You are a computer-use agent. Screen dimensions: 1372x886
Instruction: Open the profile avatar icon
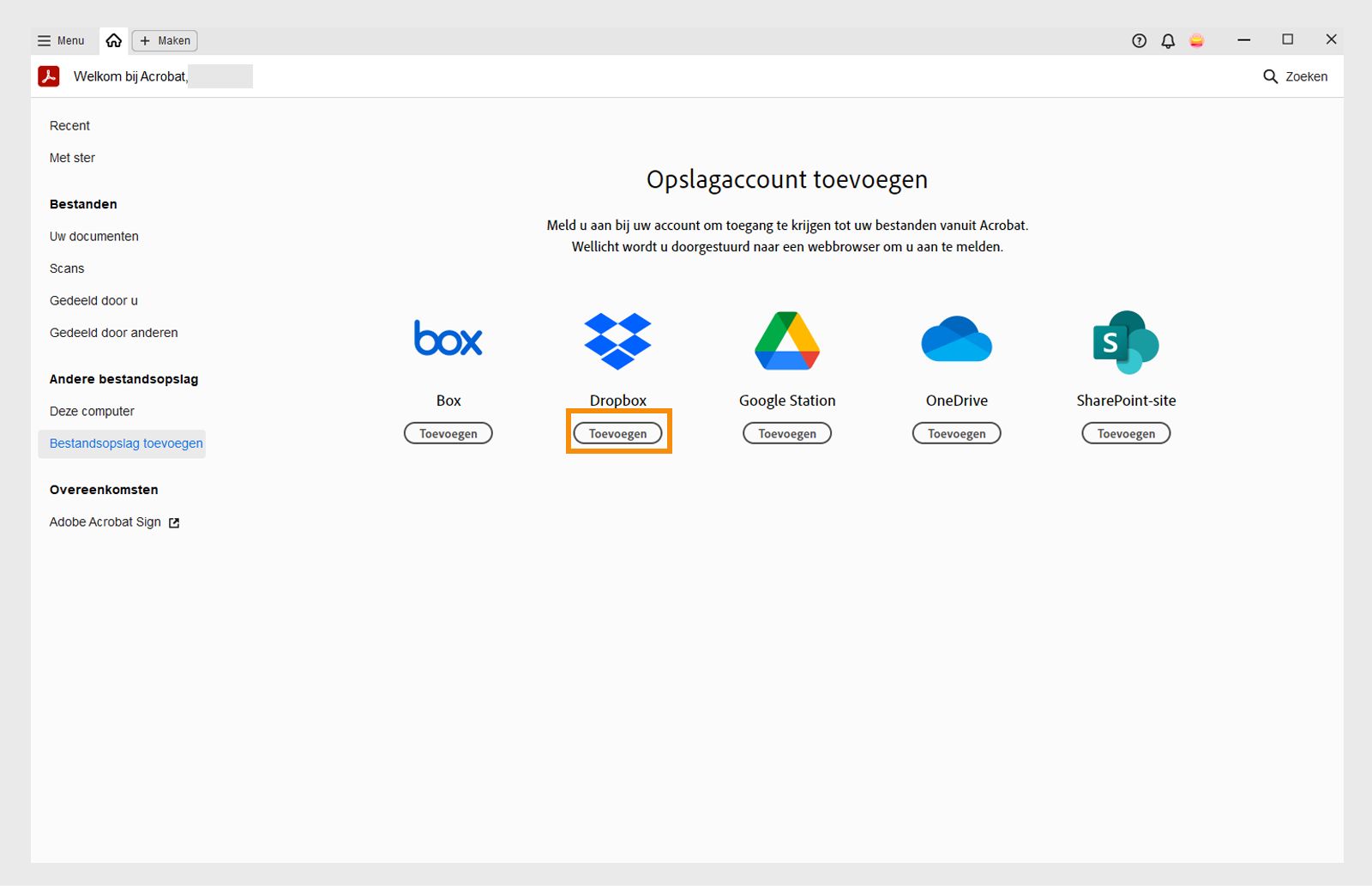coord(1197,40)
